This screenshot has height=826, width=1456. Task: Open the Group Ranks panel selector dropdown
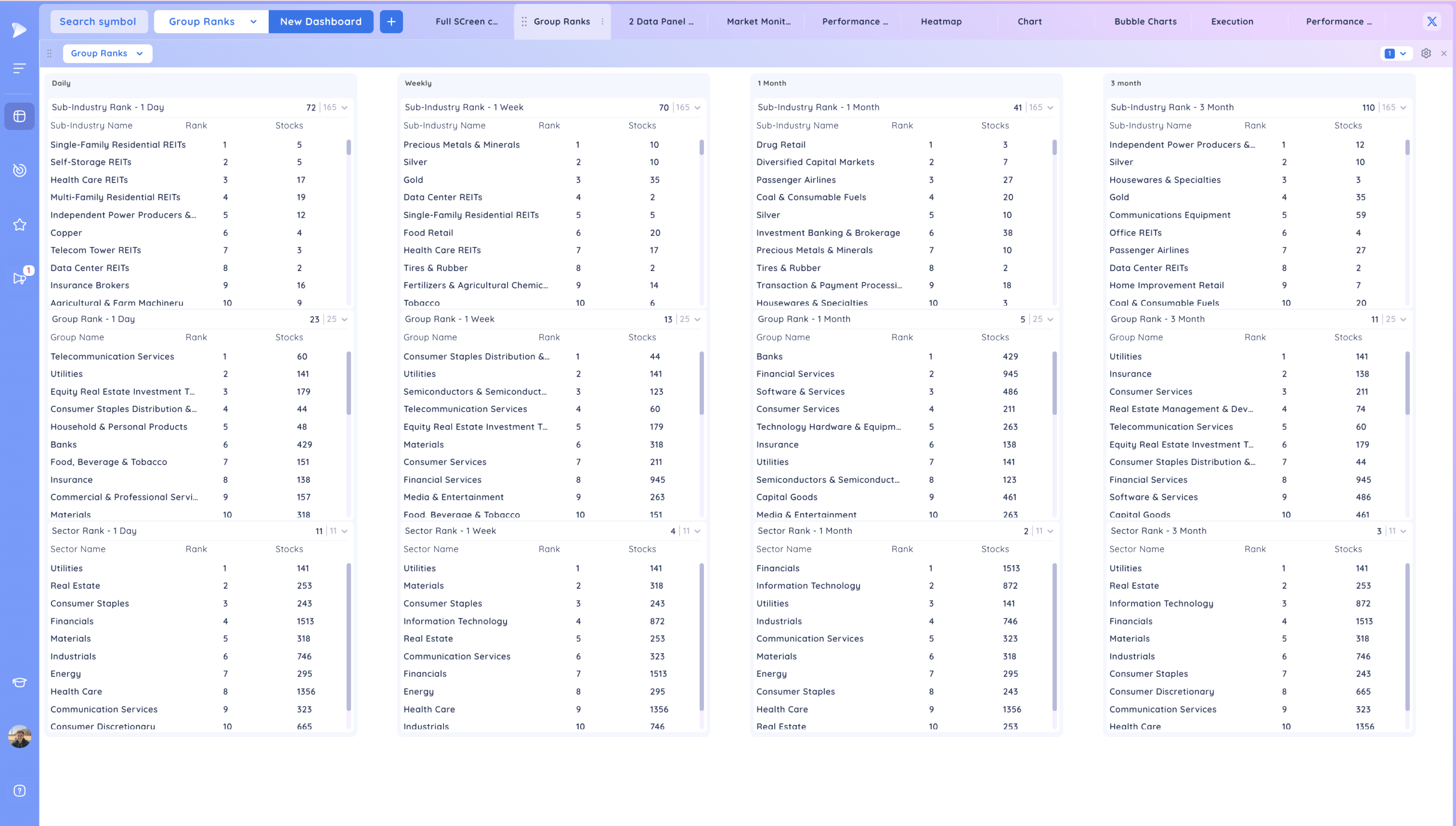tap(107, 53)
